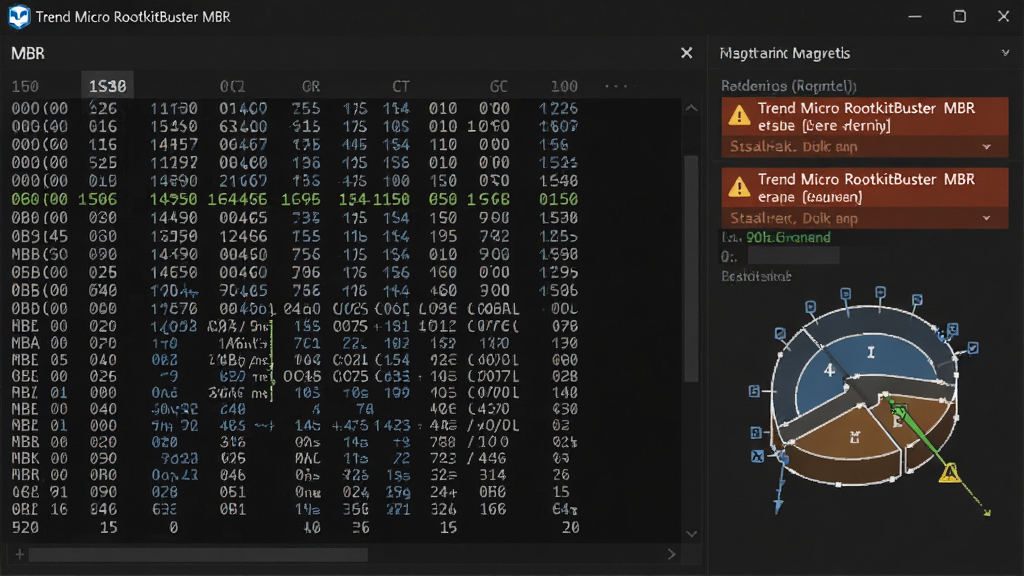Click the vertical scrollbar thumb of the MBR table
Image resolution: width=1024 pixels, height=576 pixels.
pyautogui.click(x=692, y=268)
